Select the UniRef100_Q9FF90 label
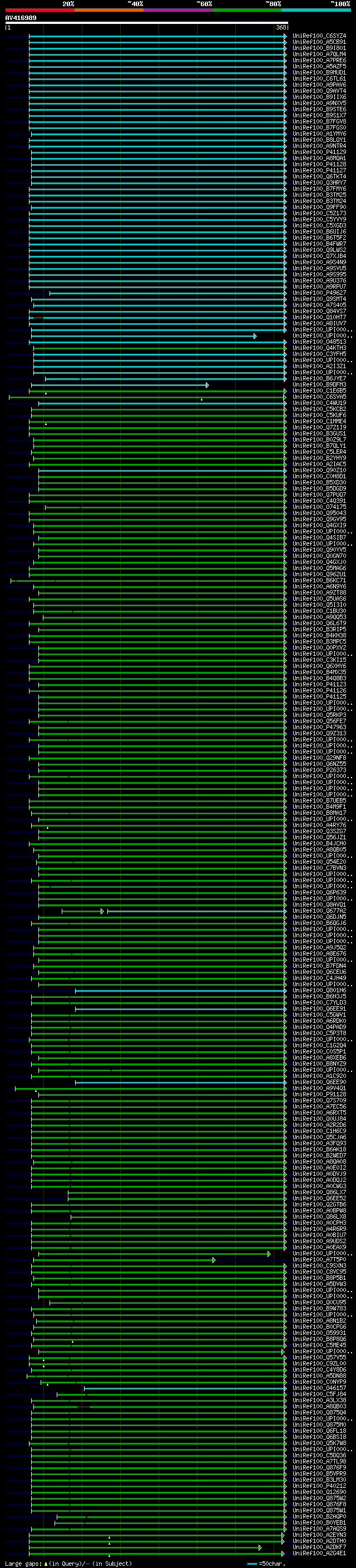 [x=319, y=207]
